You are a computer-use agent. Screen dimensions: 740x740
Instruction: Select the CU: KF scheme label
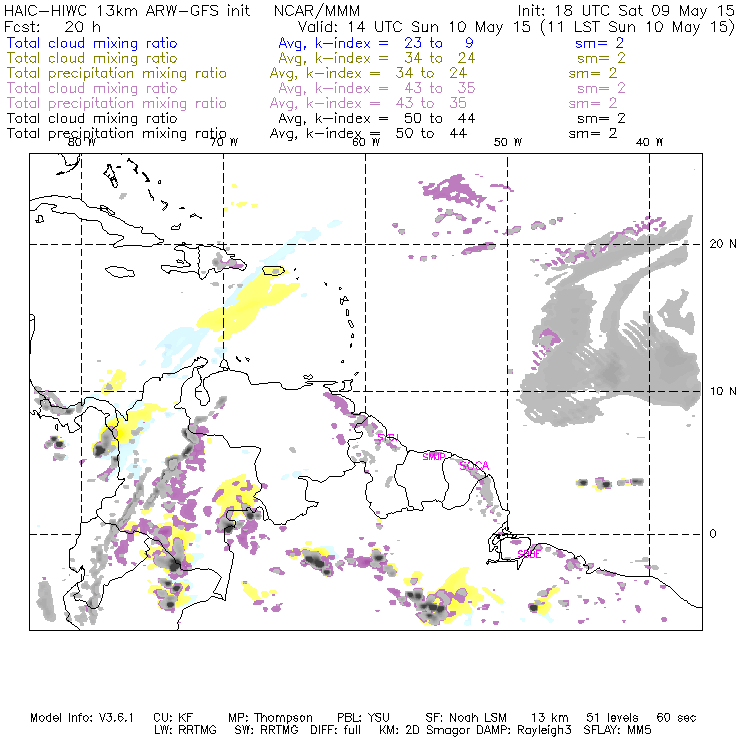[x=173, y=718]
